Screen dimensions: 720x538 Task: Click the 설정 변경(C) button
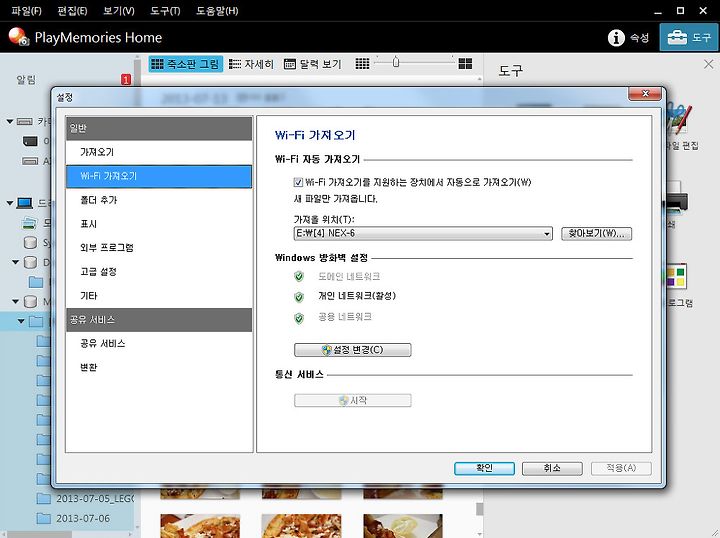point(353,350)
